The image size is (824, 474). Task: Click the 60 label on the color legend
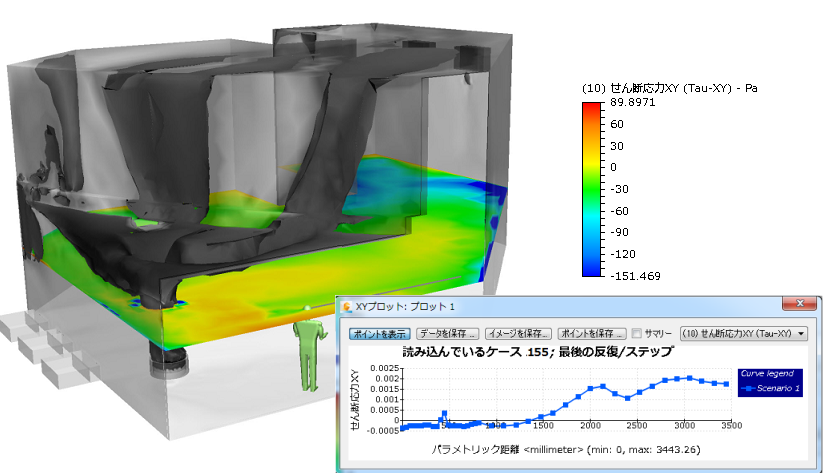pos(616,124)
